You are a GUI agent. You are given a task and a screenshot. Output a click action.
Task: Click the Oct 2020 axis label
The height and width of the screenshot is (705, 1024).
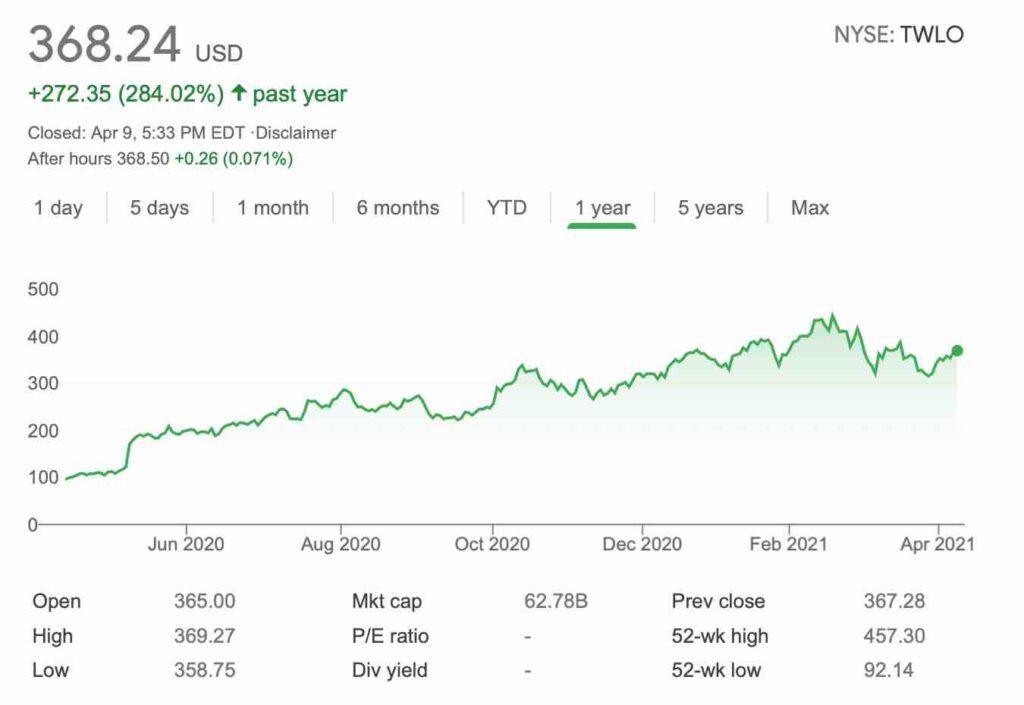pos(492,544)
